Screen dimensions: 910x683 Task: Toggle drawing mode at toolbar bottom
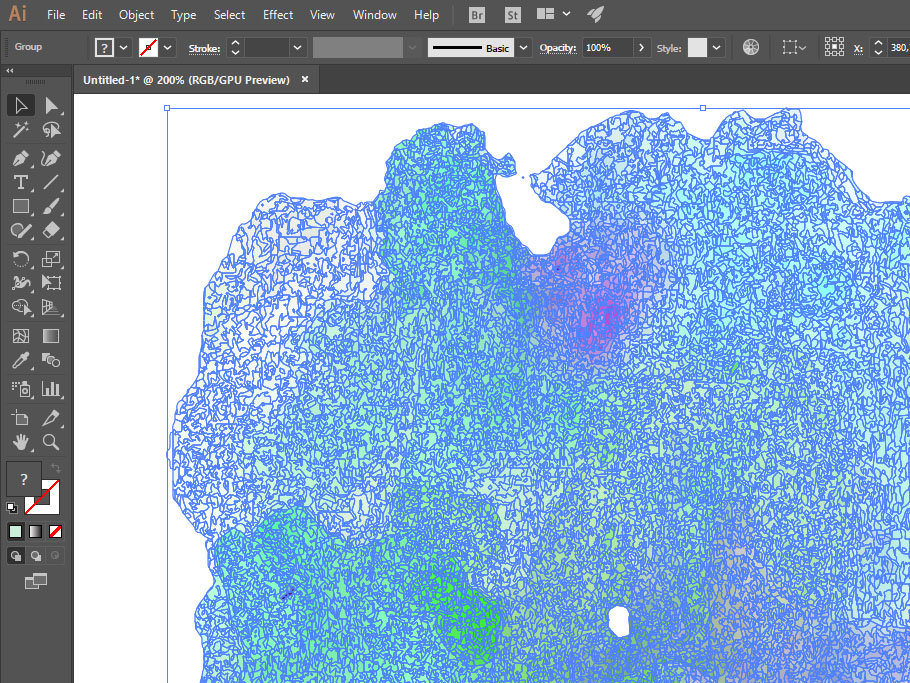click(15, 554)
